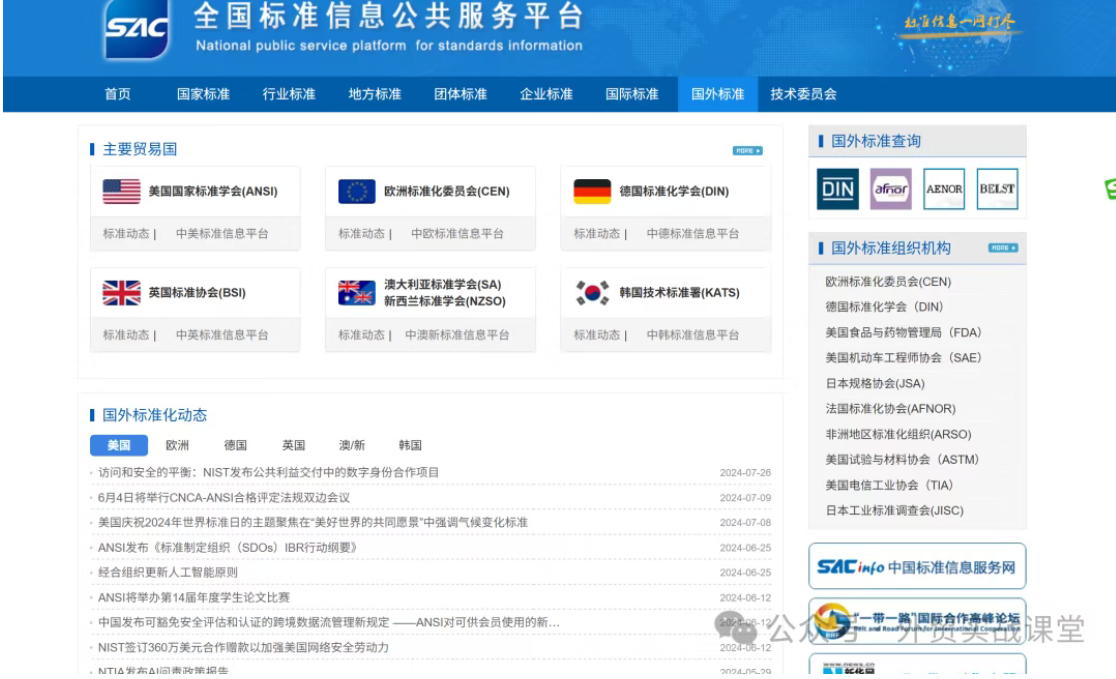Select the 韩国 news tab
The image size is (1116, 679).
tap(410, 445)
